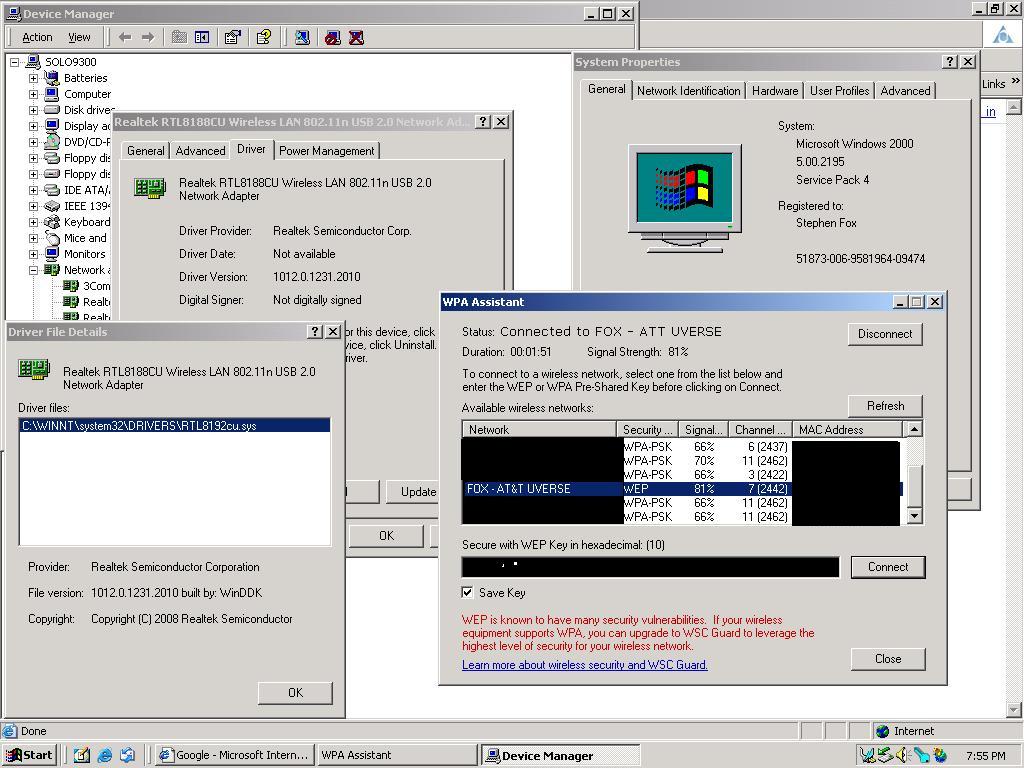Click the Start button

(29, 755)
